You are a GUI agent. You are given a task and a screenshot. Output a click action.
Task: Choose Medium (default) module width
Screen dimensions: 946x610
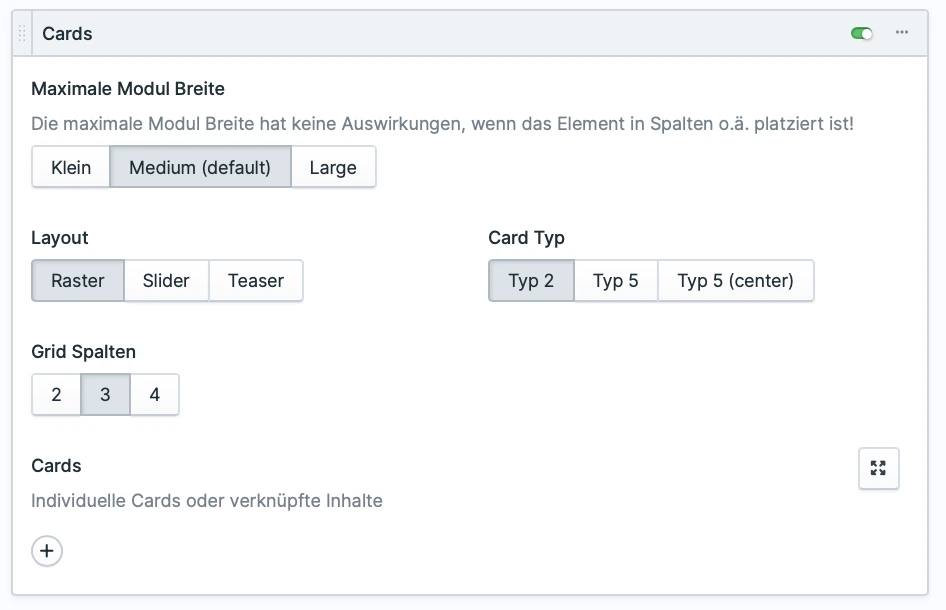[200, 167]
